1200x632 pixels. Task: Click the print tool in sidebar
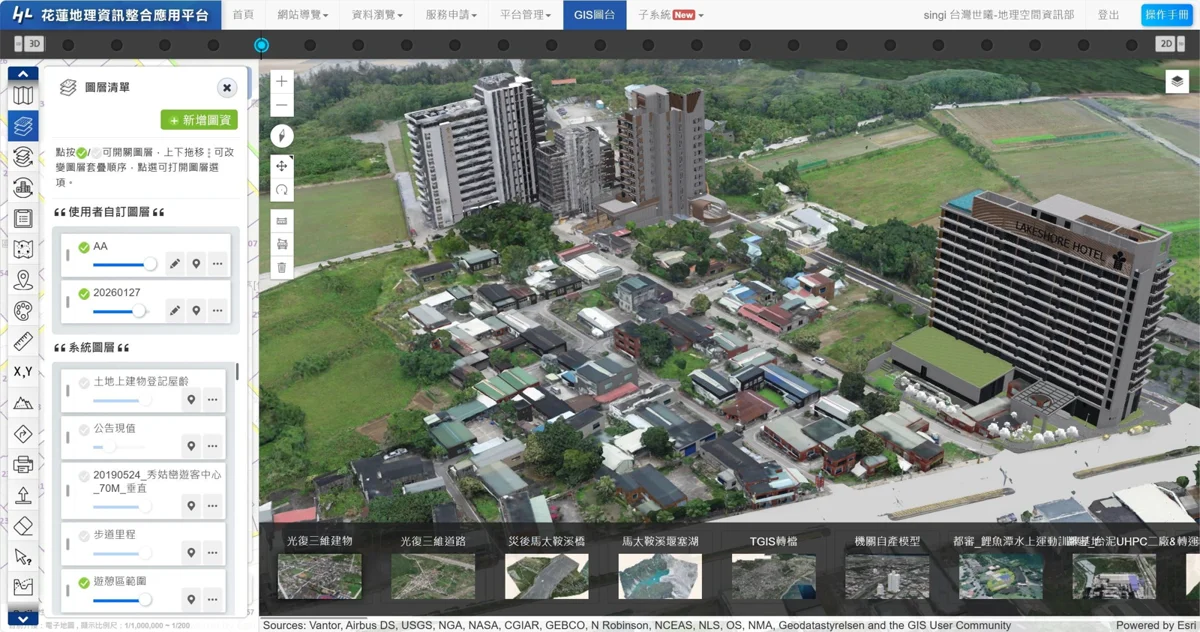click(x=23, y=464)
